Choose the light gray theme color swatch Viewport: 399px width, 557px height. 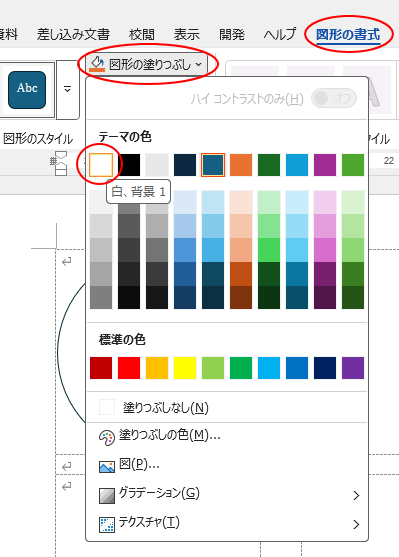pyautogui.click(x=157, y=165)
